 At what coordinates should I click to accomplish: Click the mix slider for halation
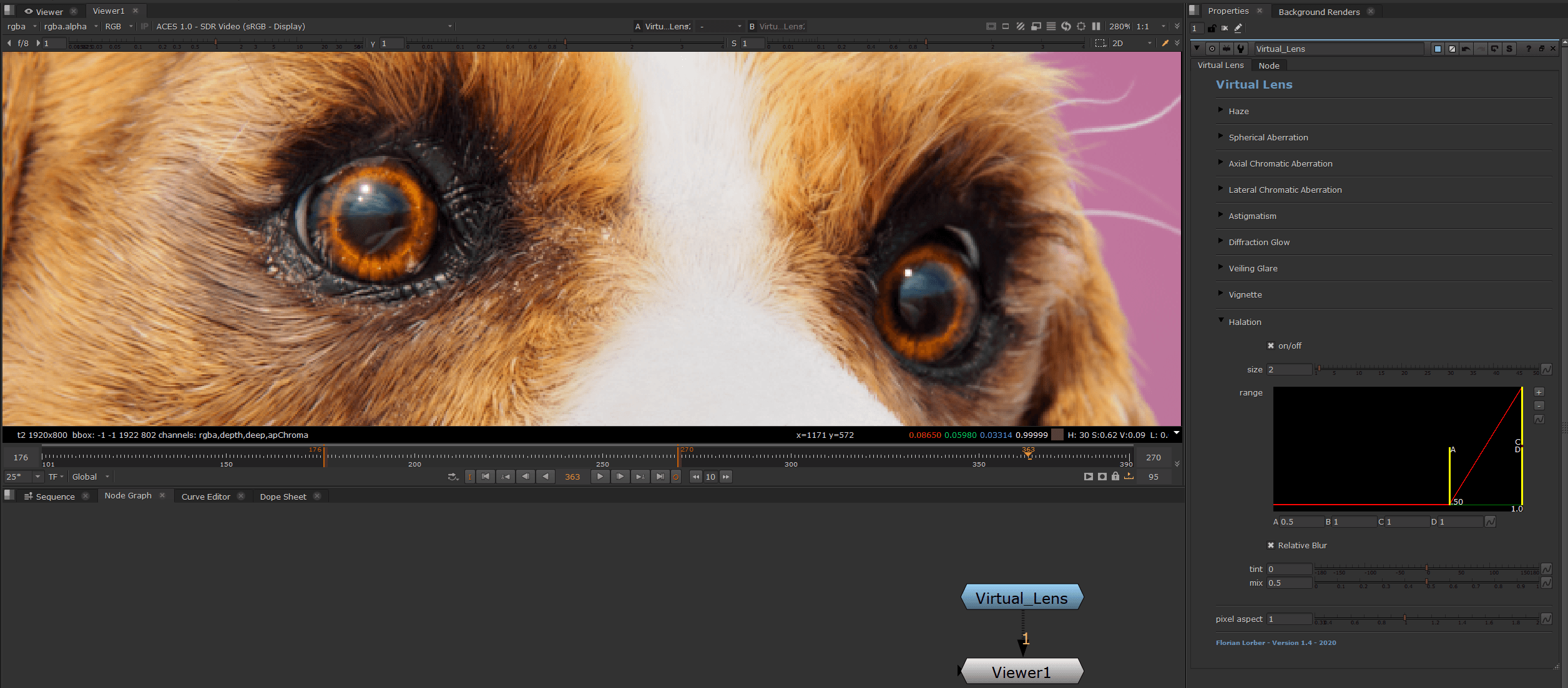(1426, 583)
